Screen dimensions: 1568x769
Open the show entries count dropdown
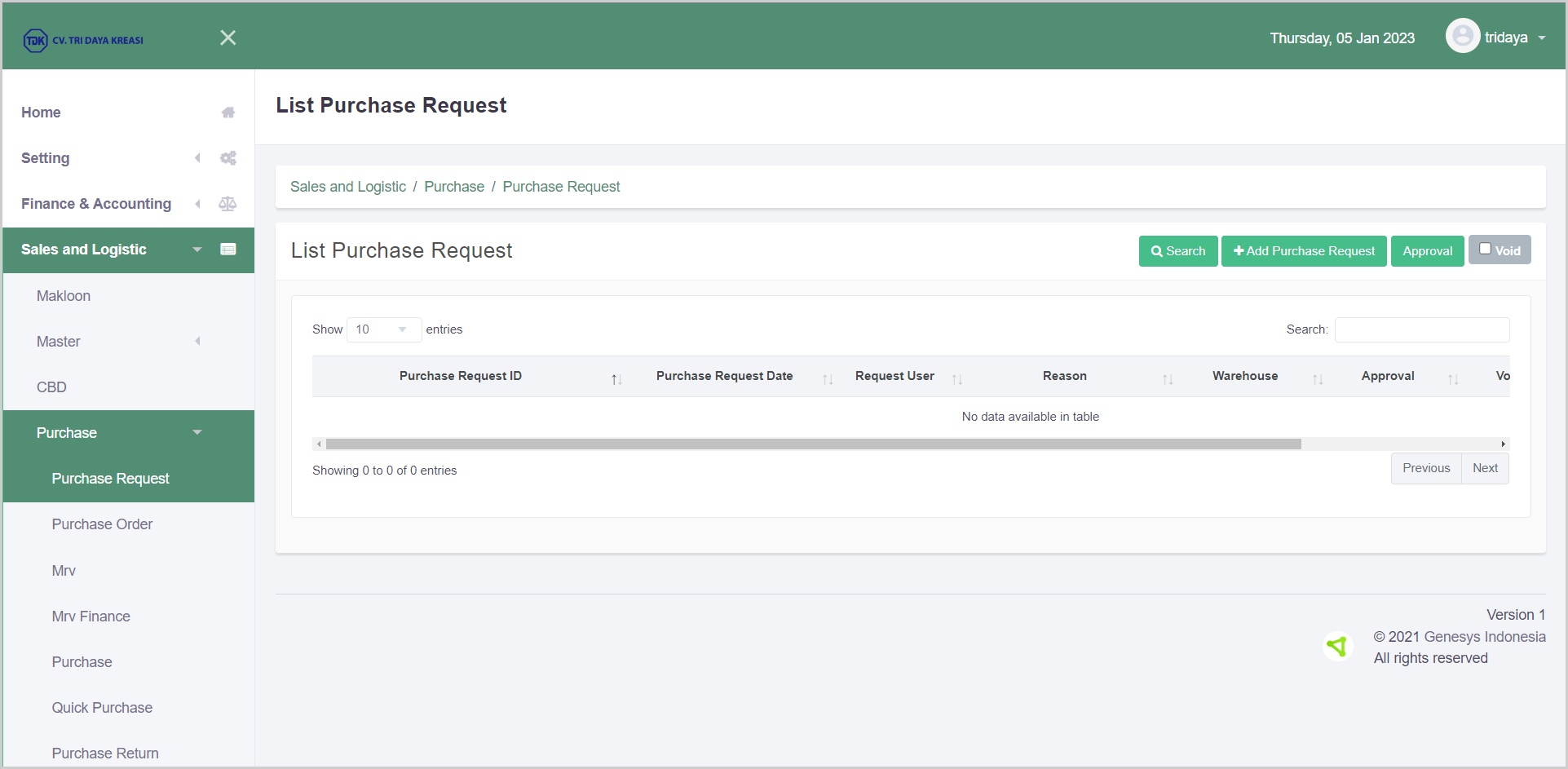click(383, 329)
